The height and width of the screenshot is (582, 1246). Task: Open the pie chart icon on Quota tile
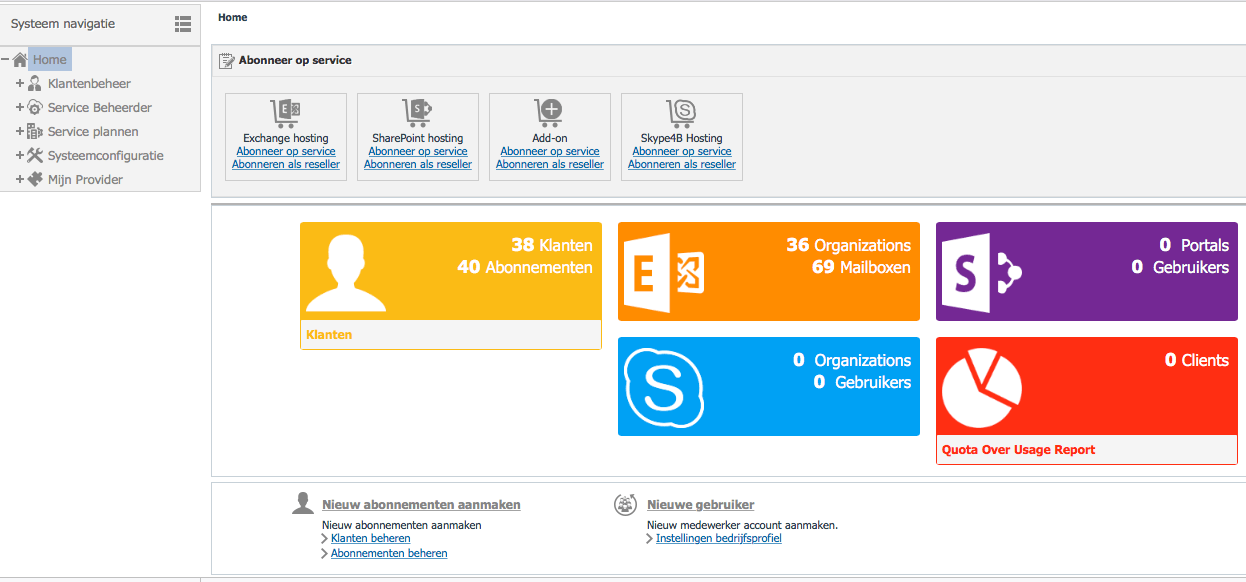980,387
